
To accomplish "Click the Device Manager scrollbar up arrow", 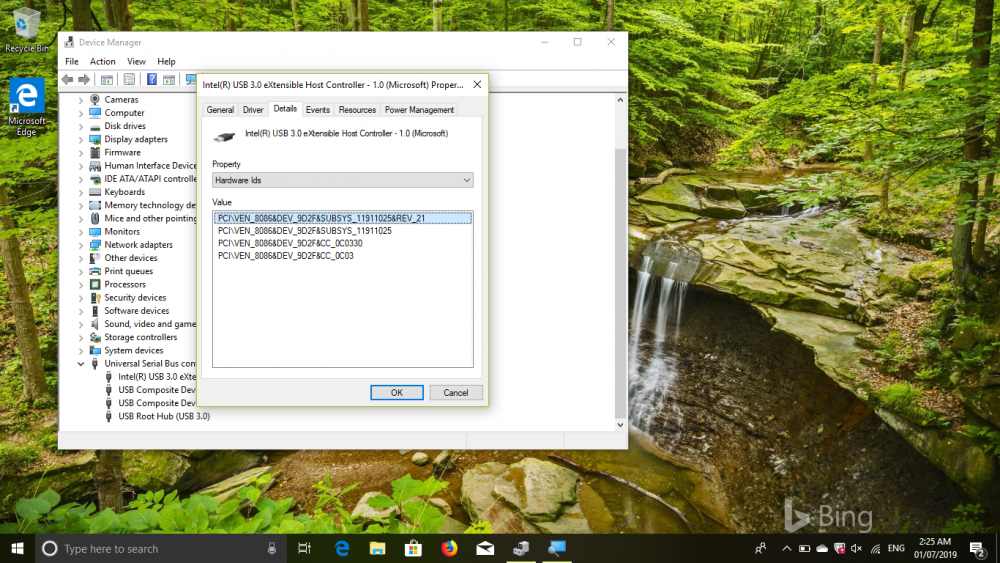I will (620, 100).
